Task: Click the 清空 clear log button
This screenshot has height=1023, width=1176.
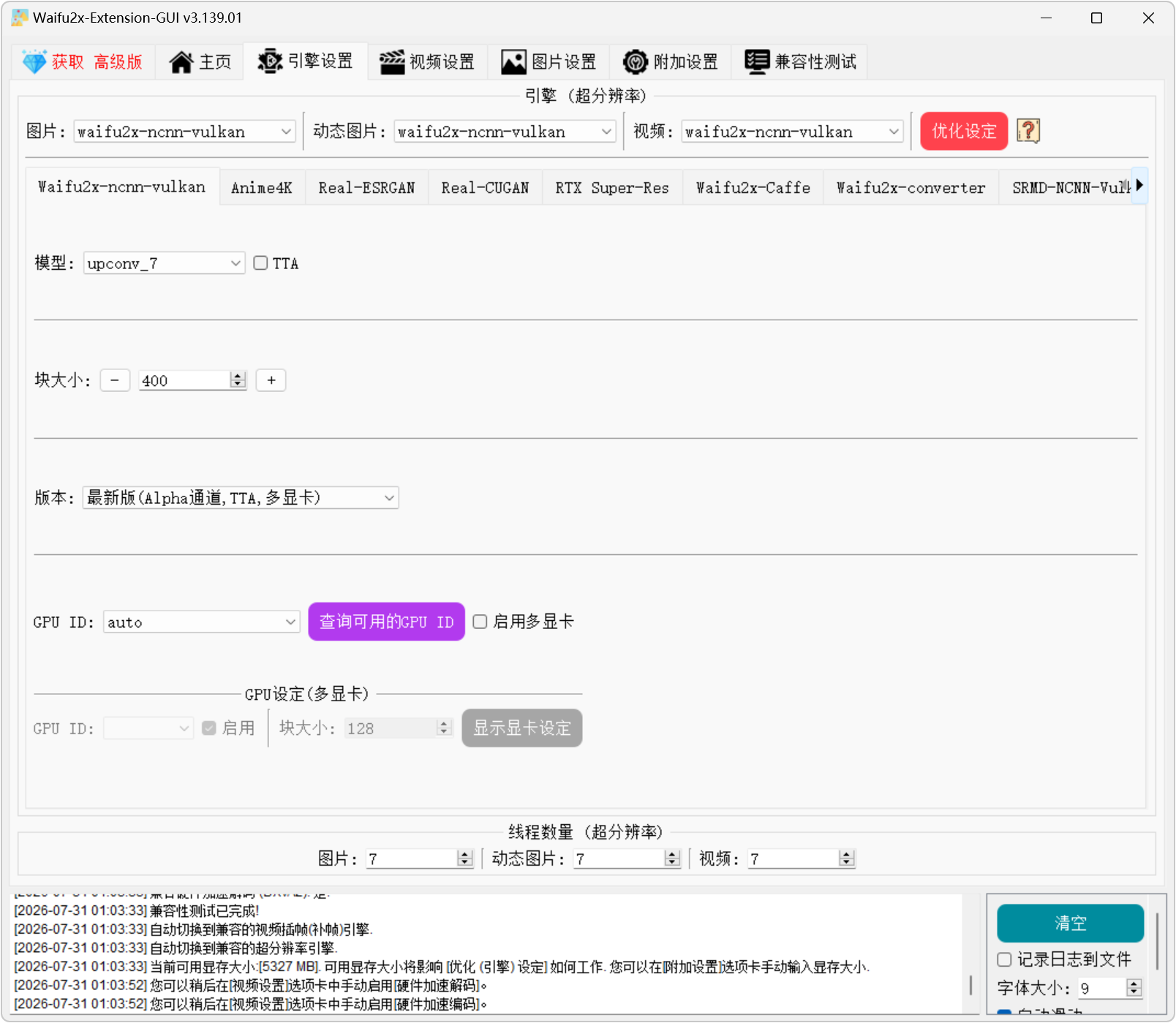Action: [x=1071, y=924]
